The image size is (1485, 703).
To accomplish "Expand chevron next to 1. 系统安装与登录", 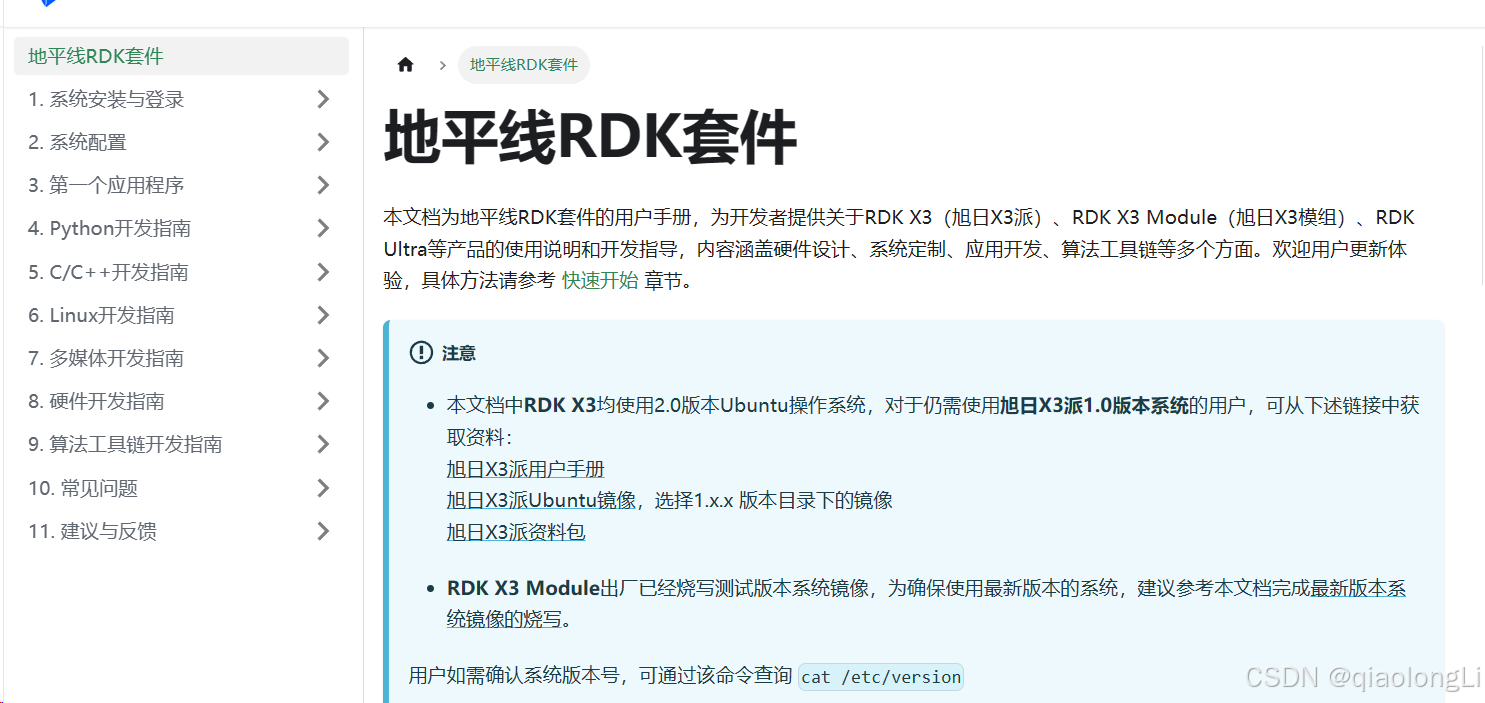I will point(323,99).
